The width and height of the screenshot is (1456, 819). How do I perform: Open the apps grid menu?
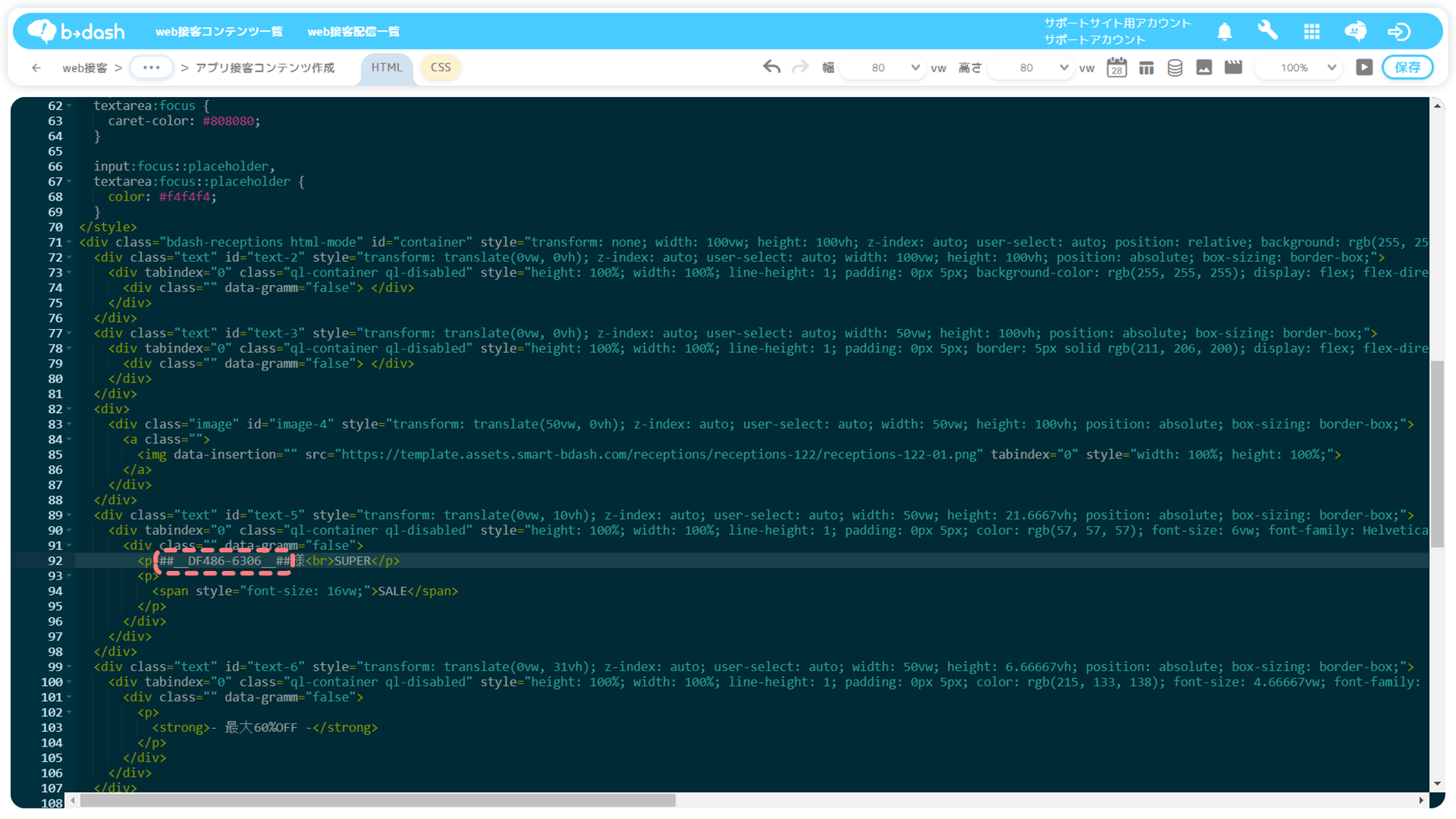(1311, 32)
